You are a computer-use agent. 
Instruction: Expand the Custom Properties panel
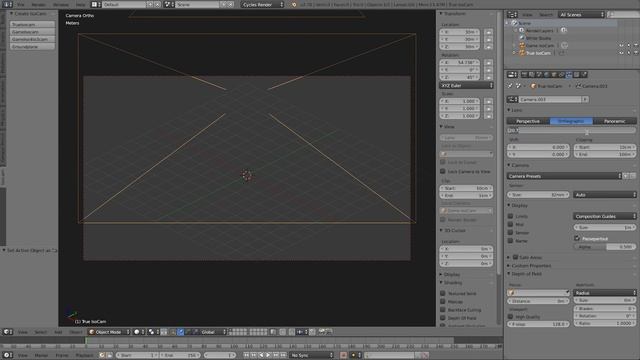[509, 266]
